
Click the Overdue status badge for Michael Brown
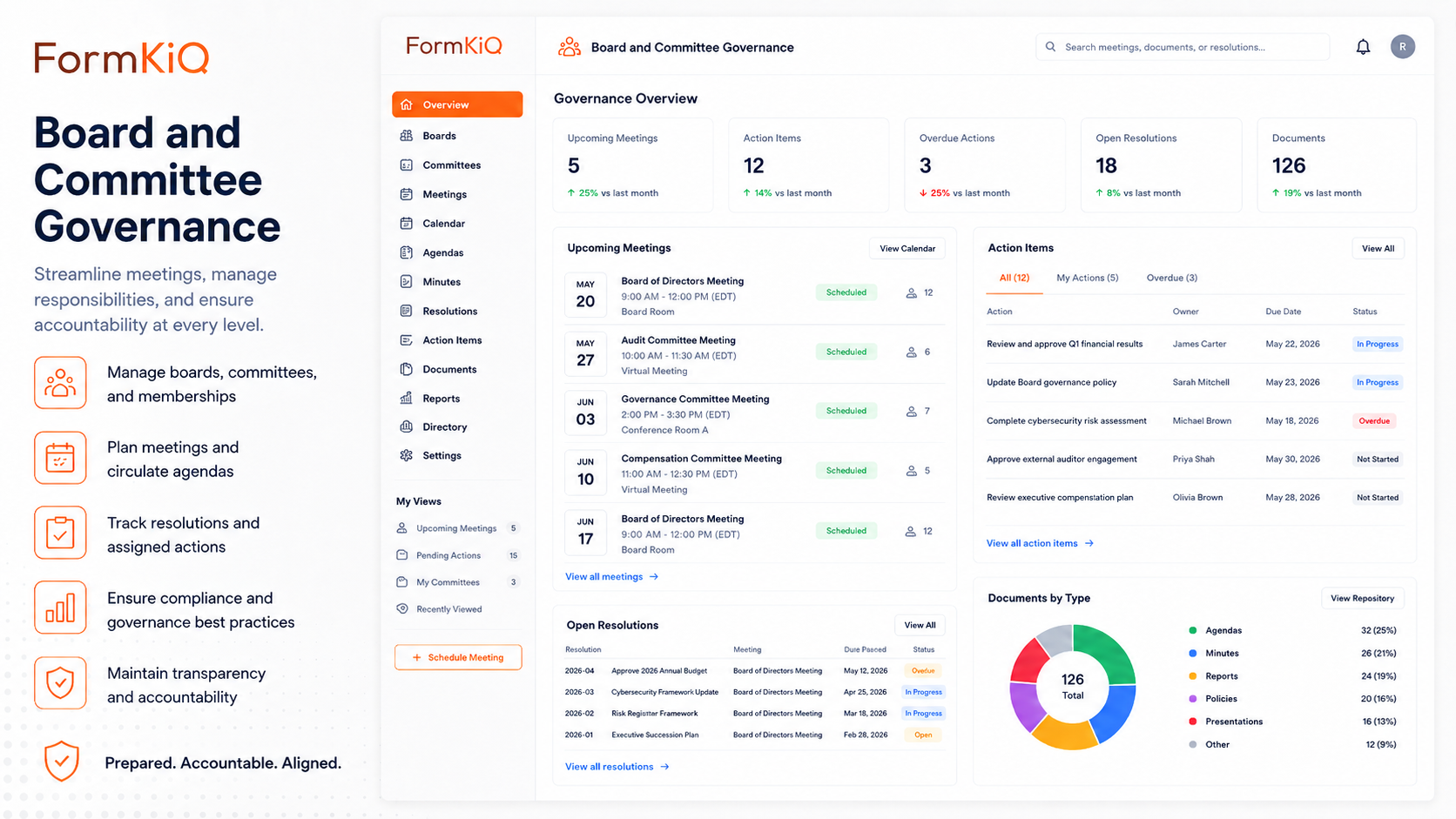point(1374,420)
